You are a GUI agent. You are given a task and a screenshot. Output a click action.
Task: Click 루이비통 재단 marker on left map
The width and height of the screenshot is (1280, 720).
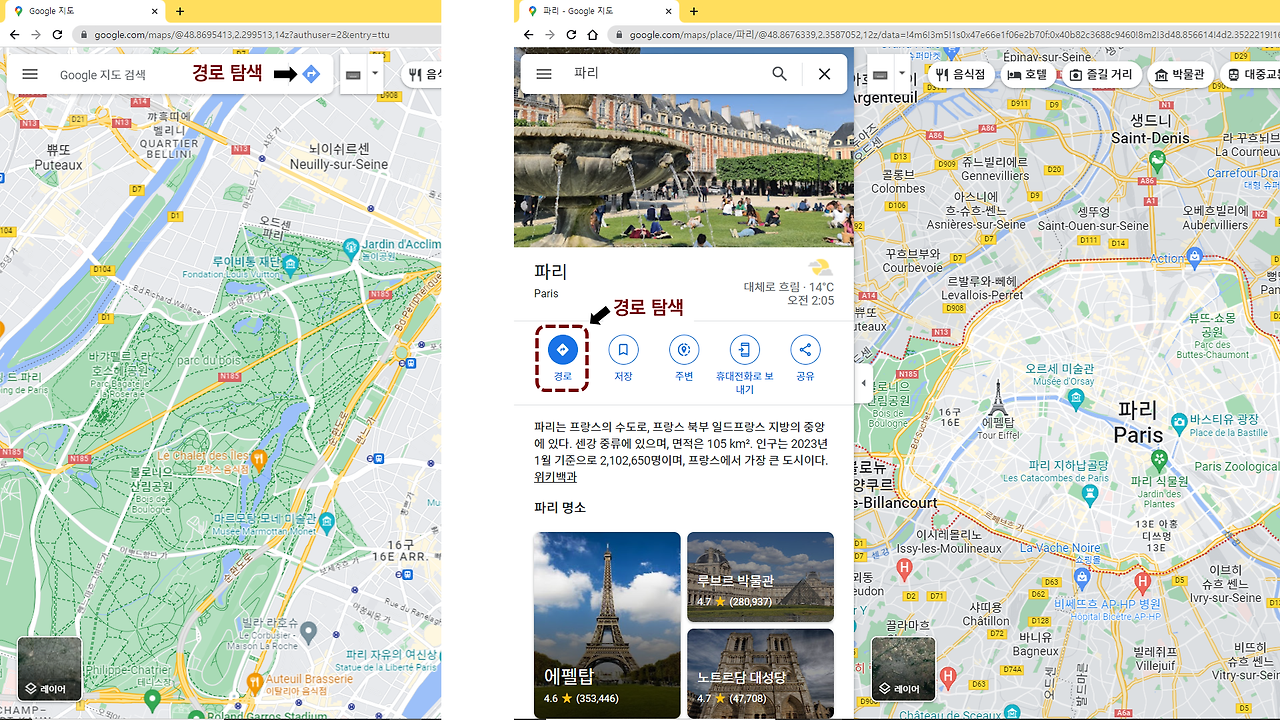[290, 263]
